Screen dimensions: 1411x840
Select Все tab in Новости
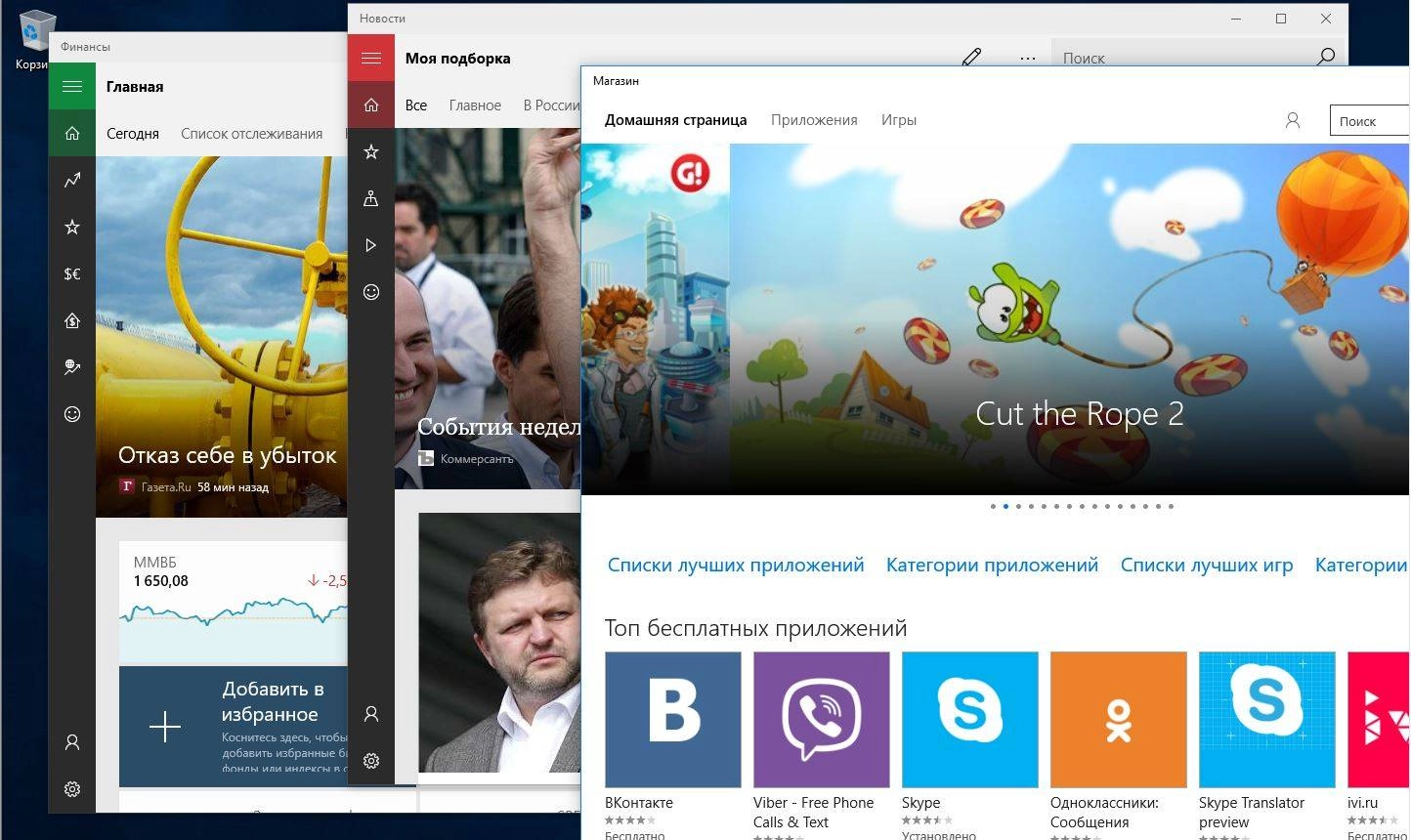tap(416, 105)
